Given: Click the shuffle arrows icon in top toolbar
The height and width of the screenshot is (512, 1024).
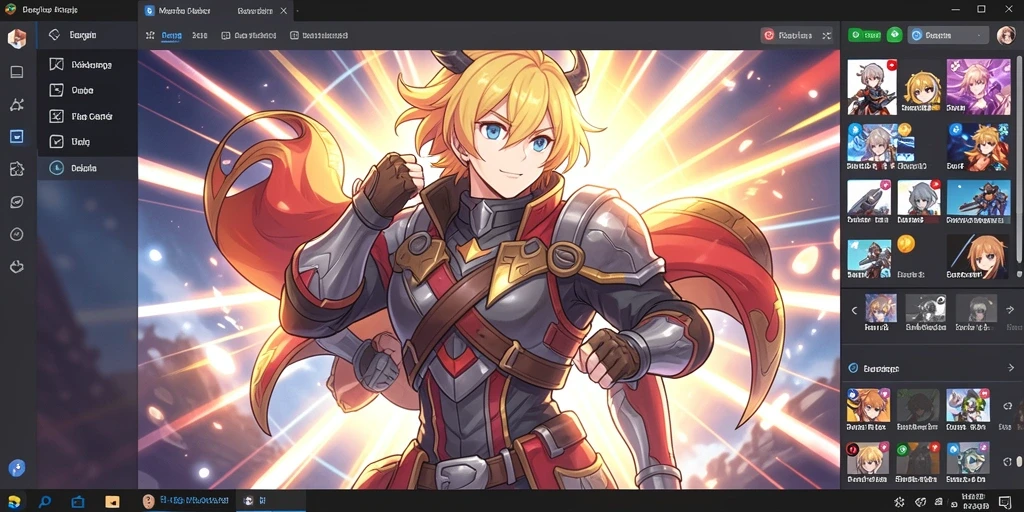Looking at the screenshot, I should (x=826, y=35).
